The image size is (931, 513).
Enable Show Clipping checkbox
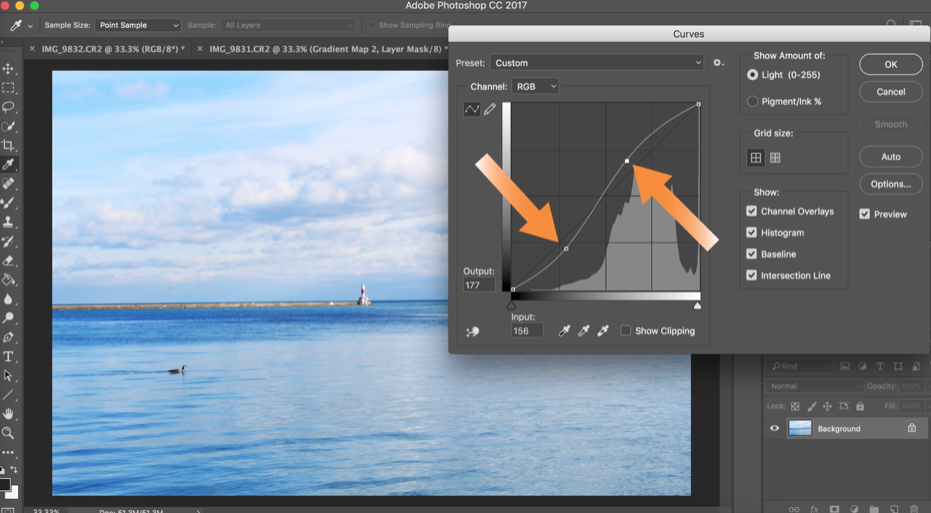[625, 331]
